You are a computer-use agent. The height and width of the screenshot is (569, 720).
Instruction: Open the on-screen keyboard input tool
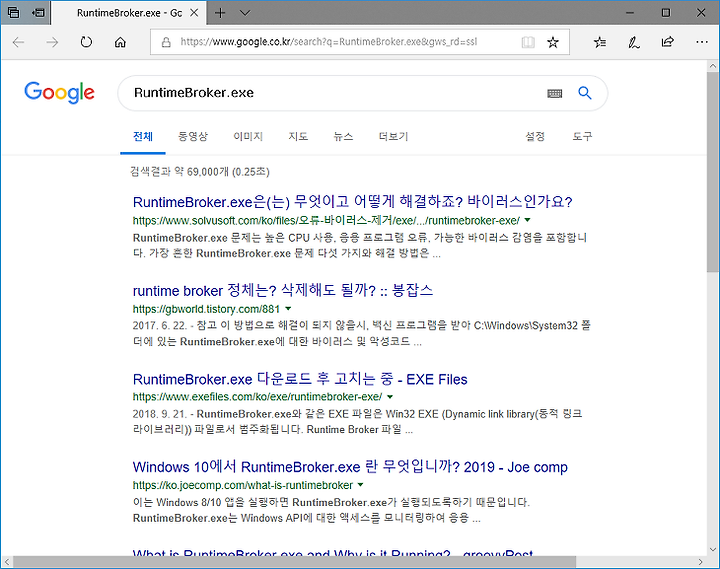click(555, 94)
